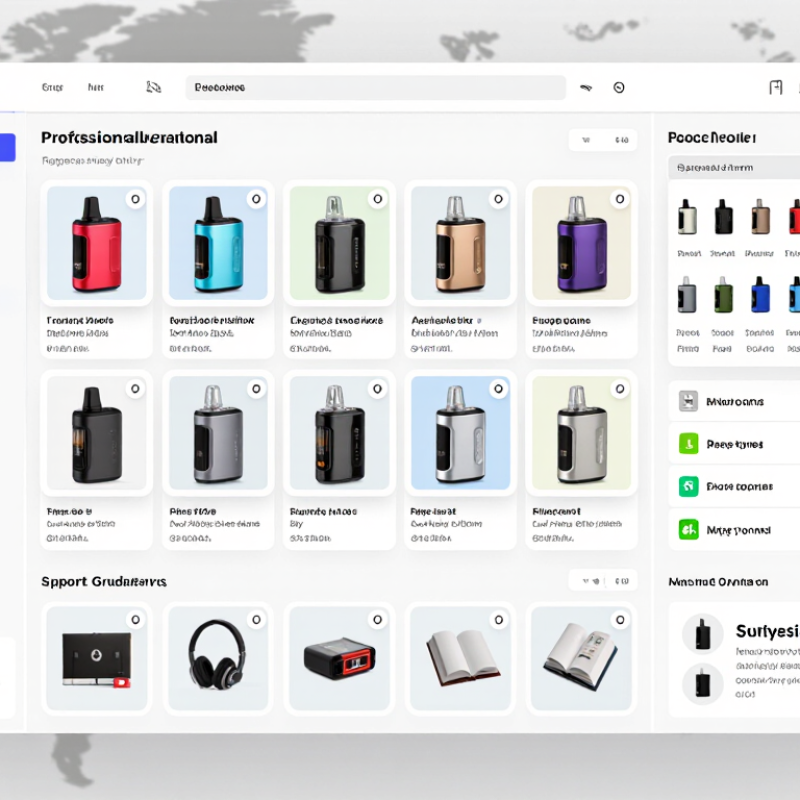Screen dimensions: 800x800
Task: Pick the small gray vape color variant
Action: tap(687, 295)
